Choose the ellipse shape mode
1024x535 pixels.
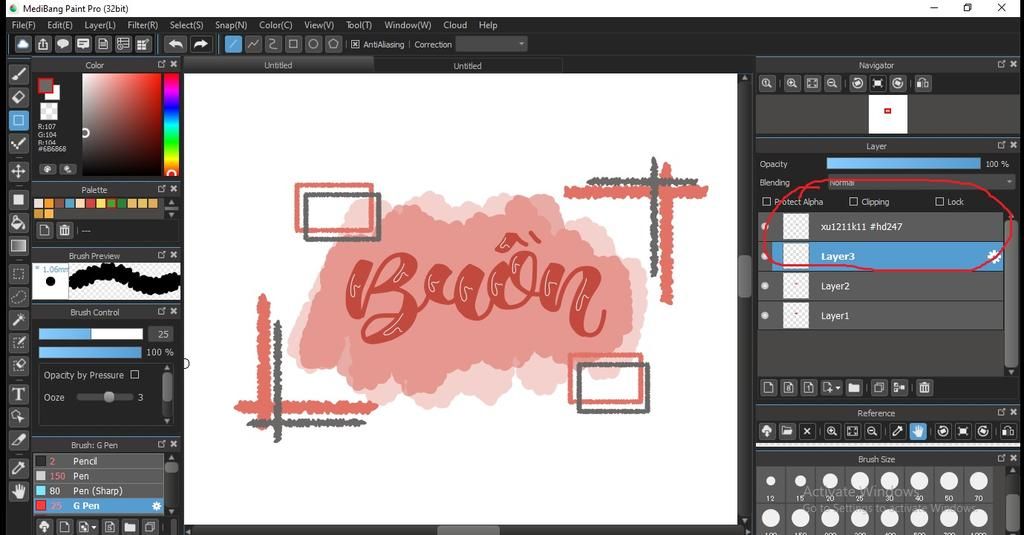pyautogui.click(x=313, y=44)
